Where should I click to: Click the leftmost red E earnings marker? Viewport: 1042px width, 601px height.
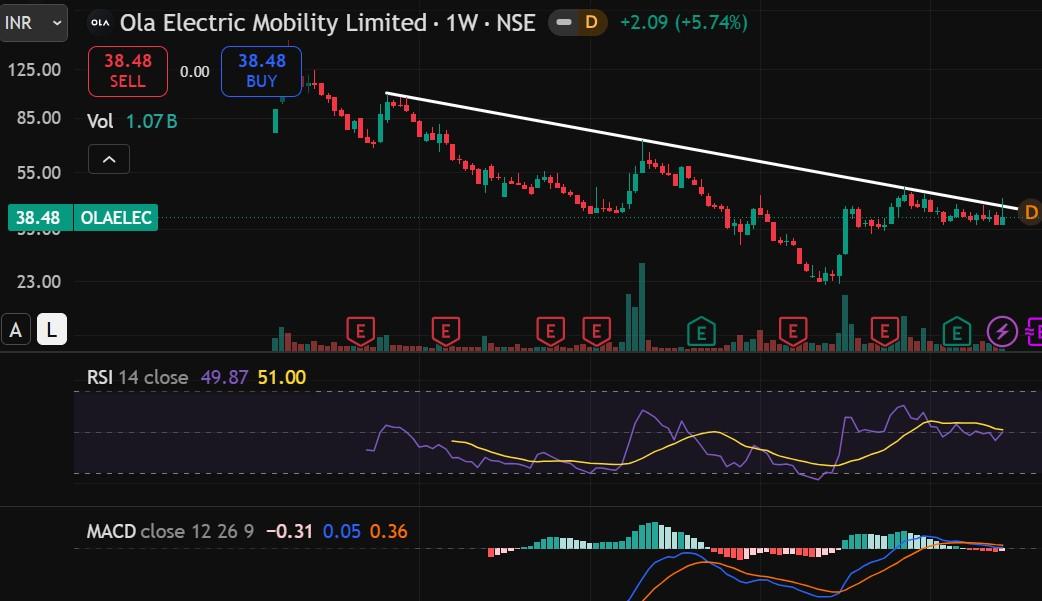pyautogui.click(x=361, y=331)
